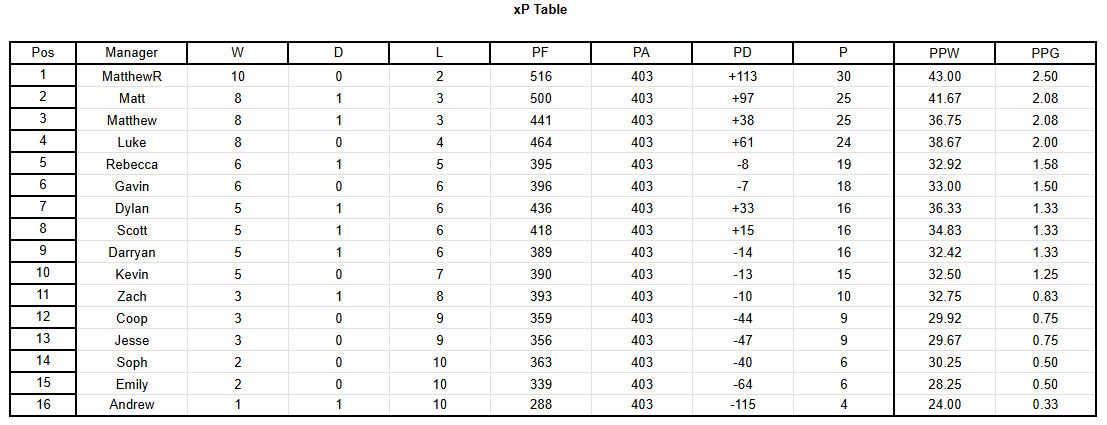The width and height of the screenshot is (1107, 425).
Task: Select the MatthewR manager cell
Action: click(x=131, y=76)
